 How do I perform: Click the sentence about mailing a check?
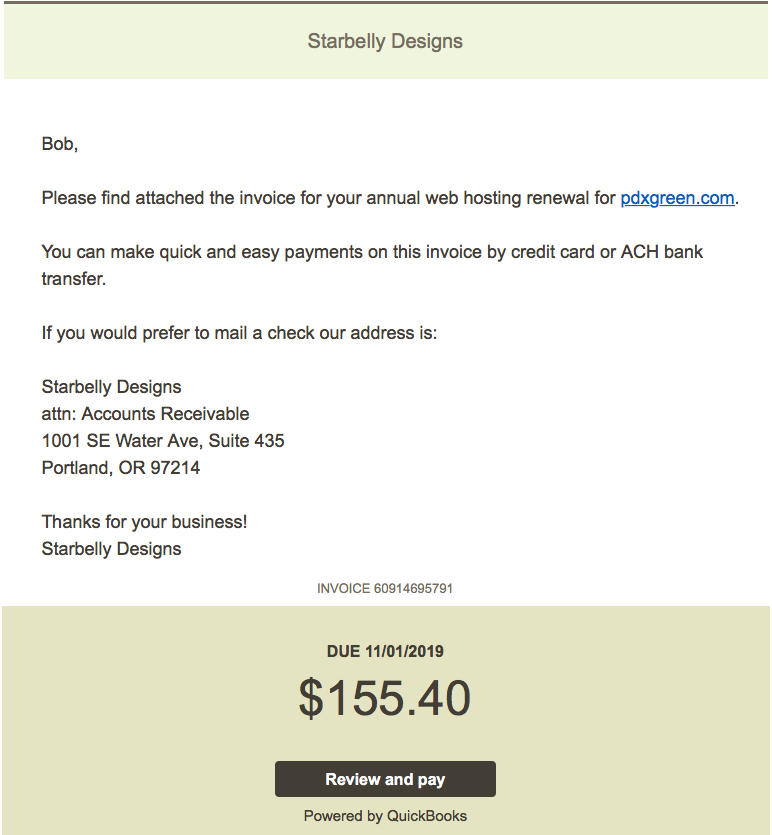[239, 333]
